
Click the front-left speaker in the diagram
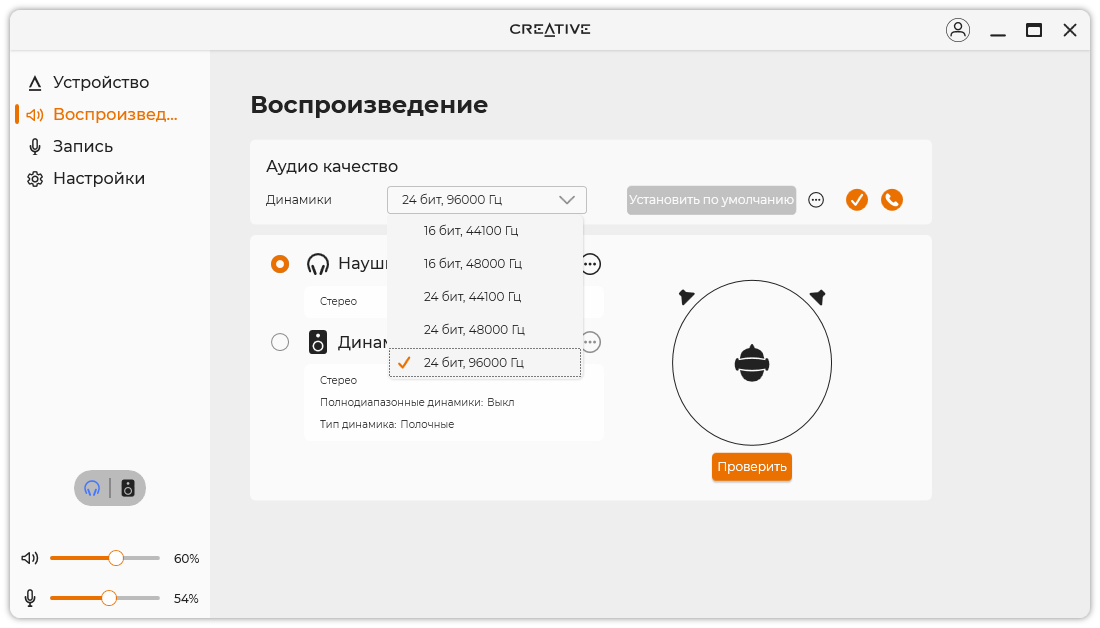click(686, 297)
